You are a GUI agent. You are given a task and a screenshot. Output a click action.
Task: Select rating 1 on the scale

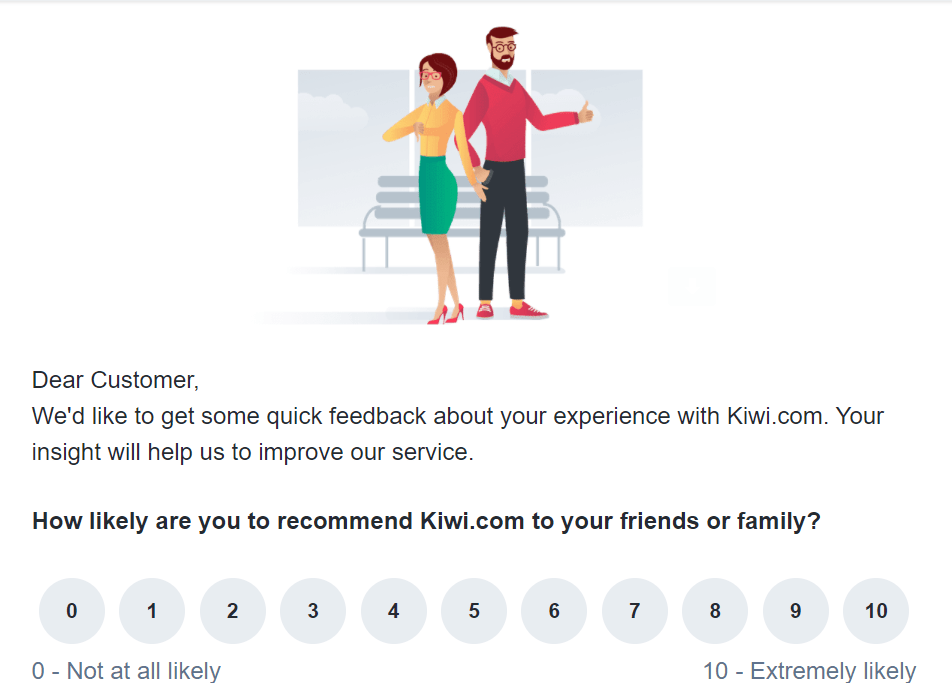click(x=152, y=610)
